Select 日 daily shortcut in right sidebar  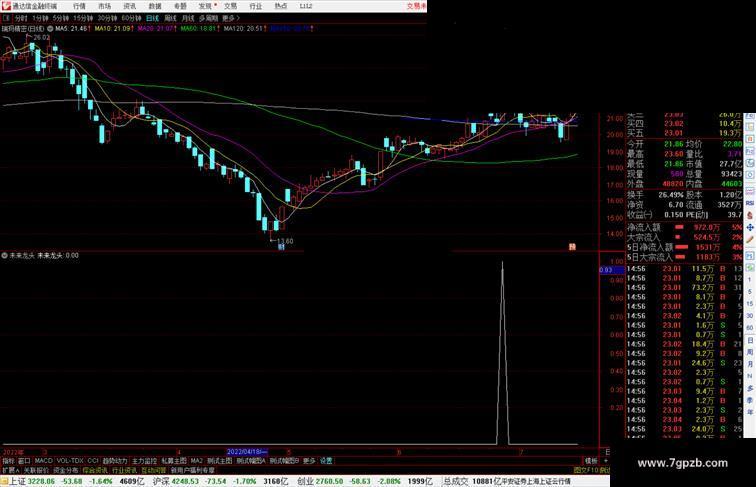pyautogui.click(x=750, y=340)
